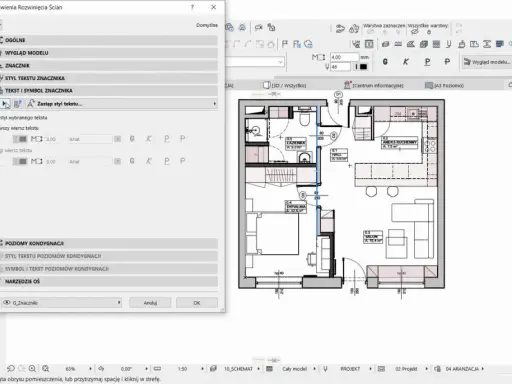Image resolution: width=512 pixels, height=384 pixels.
Task: Click the zoom-in magnifier in bottom bar
Action: [32, 369]
